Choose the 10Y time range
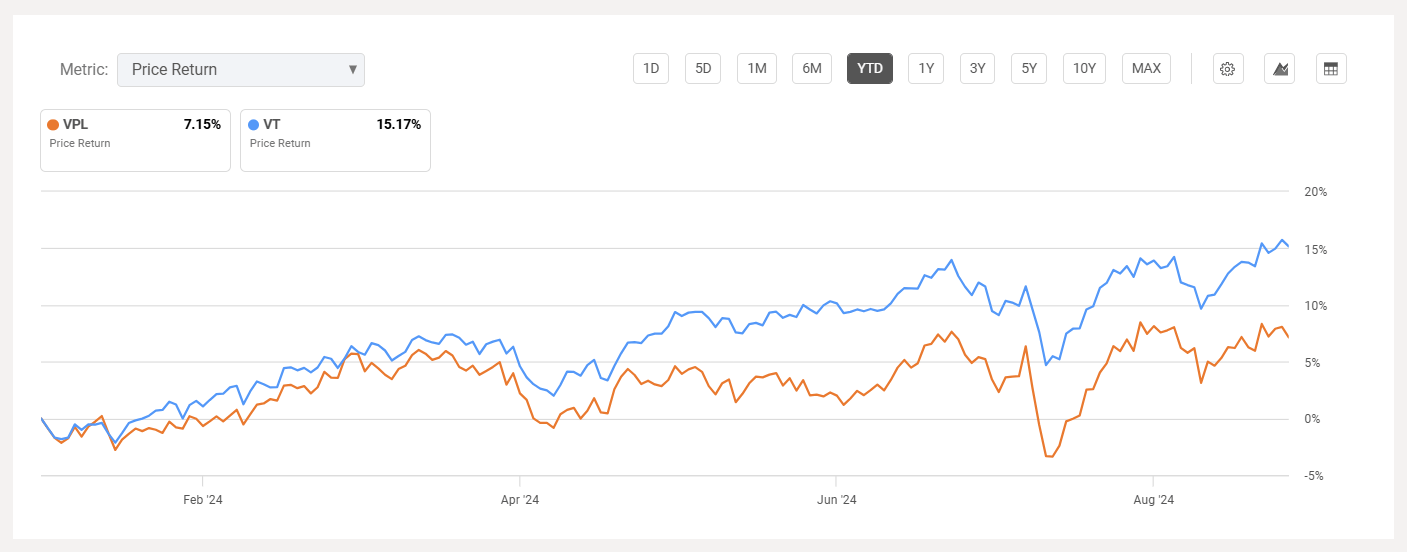Viewport: 1407px width, 552px height. click(1084, 69)
